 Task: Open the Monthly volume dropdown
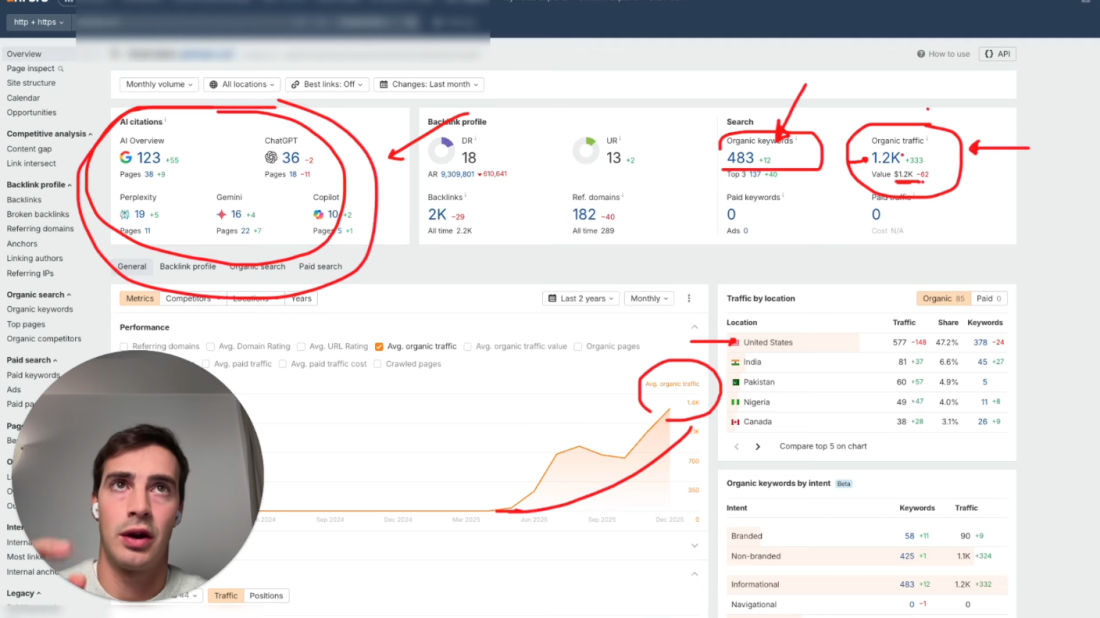click(159, 85)
